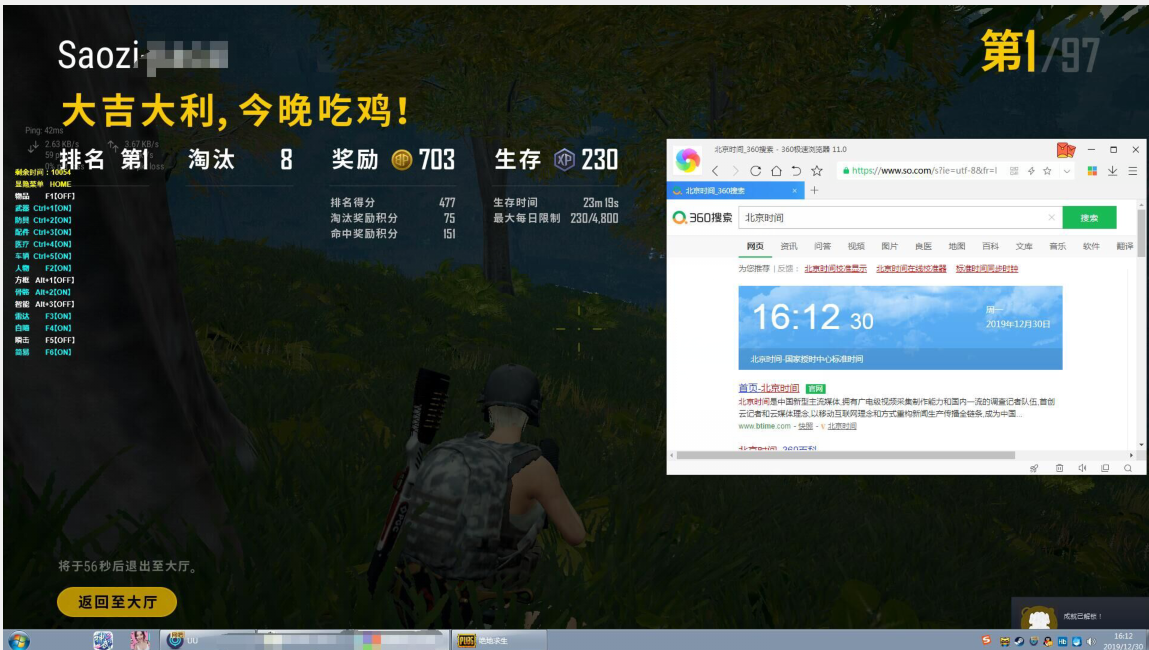Click the trash icon in browser status bar
Viewport: 1149px width, 650px height.
coord(1059,468)
